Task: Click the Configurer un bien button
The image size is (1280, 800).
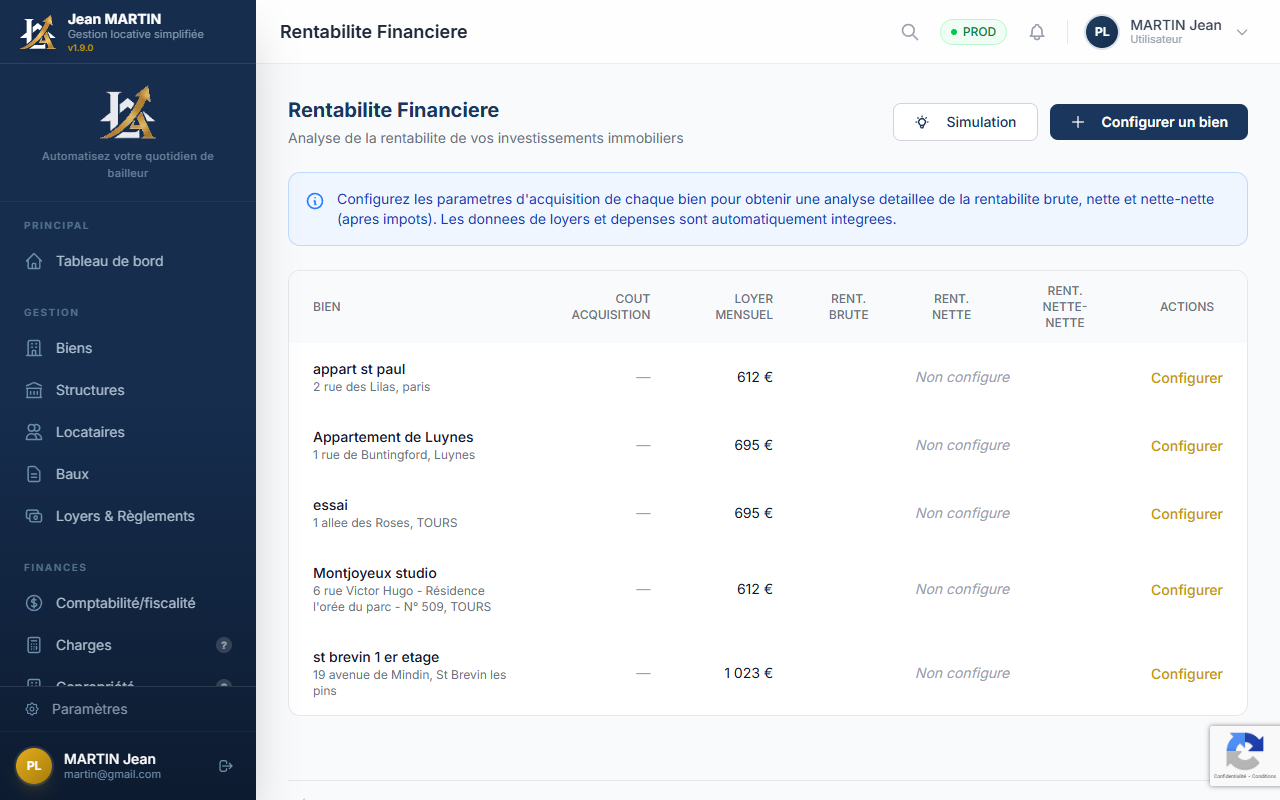Action: pyautogui.click(x=1148, y=121)
